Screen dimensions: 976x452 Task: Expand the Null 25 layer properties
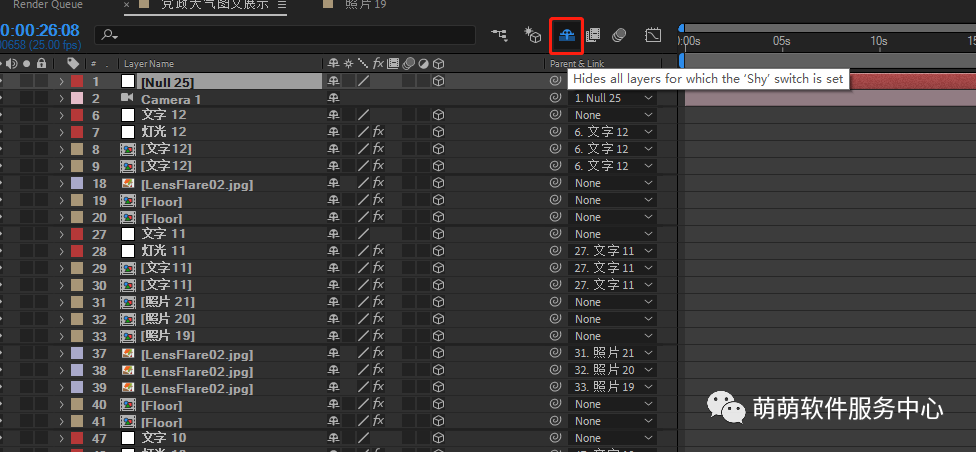62,82
